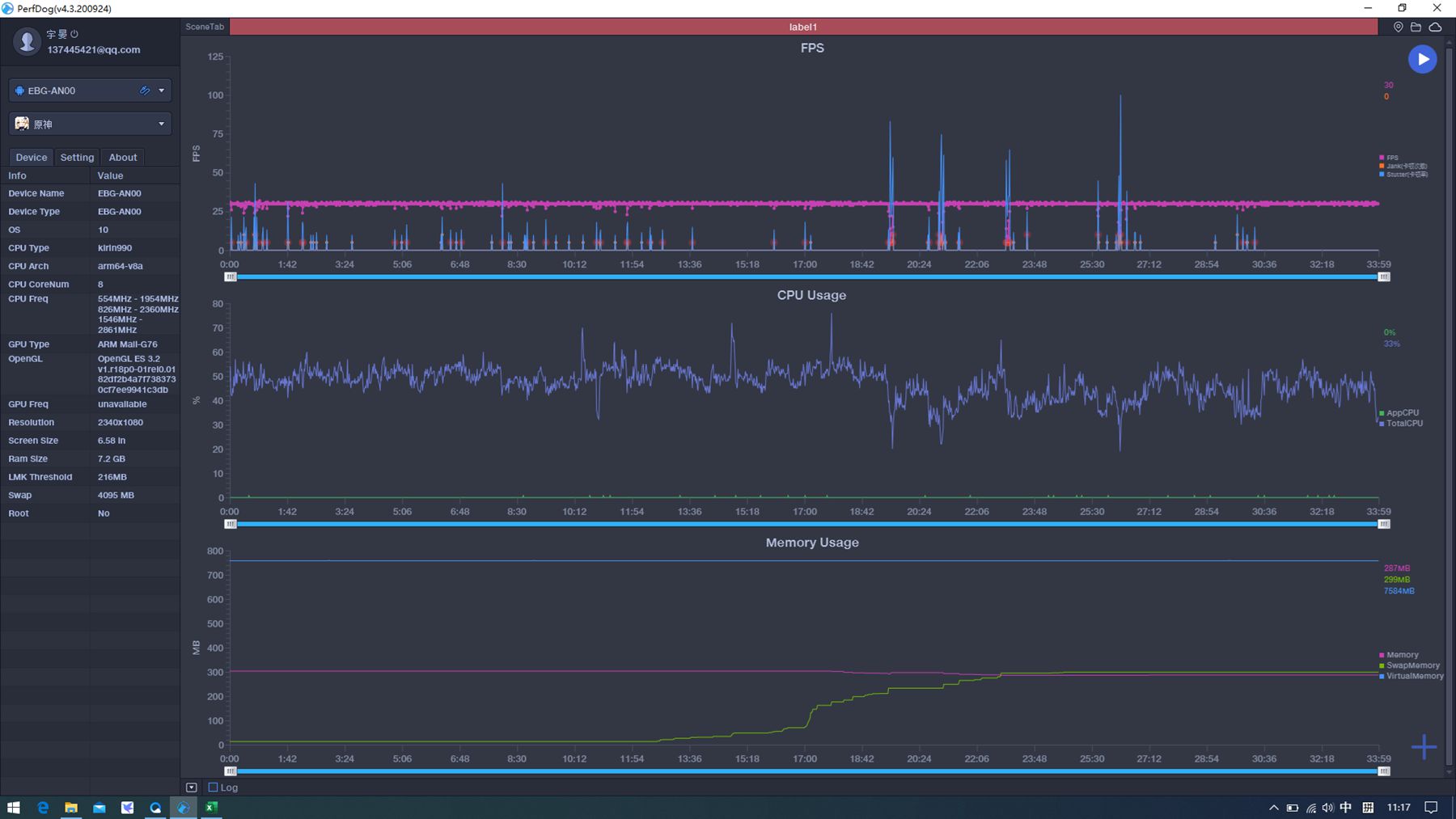Click the cloud upload icon
1456x819 pixels.
click(x=1435, y=27)
